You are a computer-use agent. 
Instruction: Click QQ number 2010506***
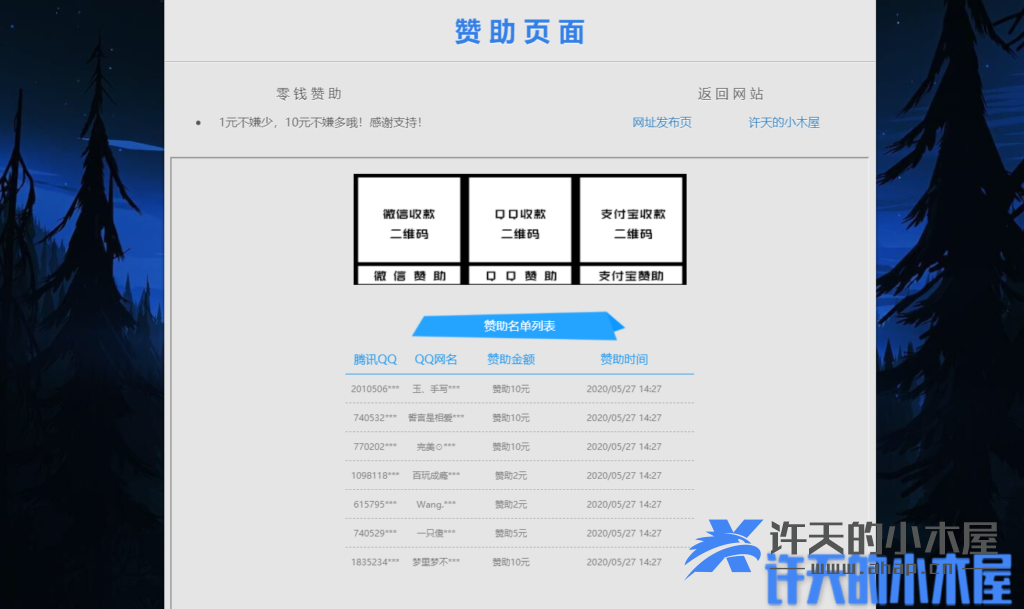[x=375, y=389]
